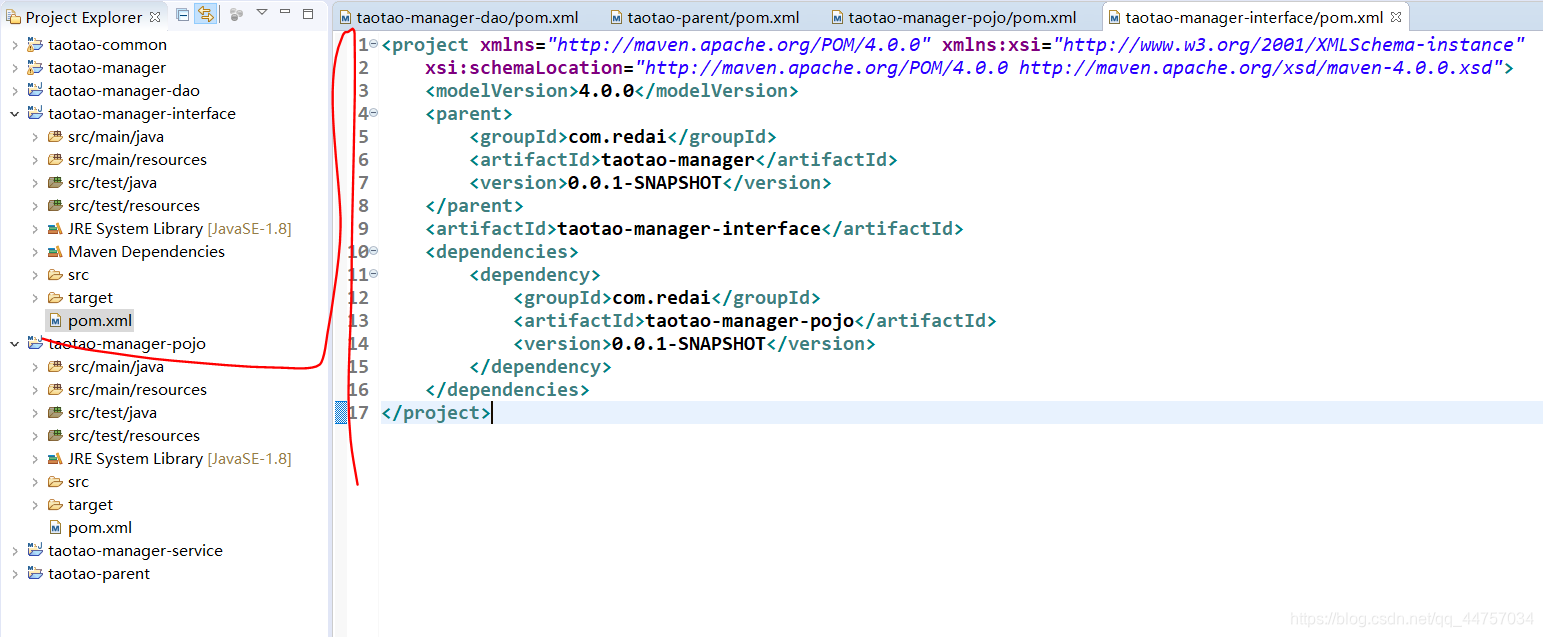
Task: Expand the taotao-manager-service project node
Action: (x=14, y=551)
